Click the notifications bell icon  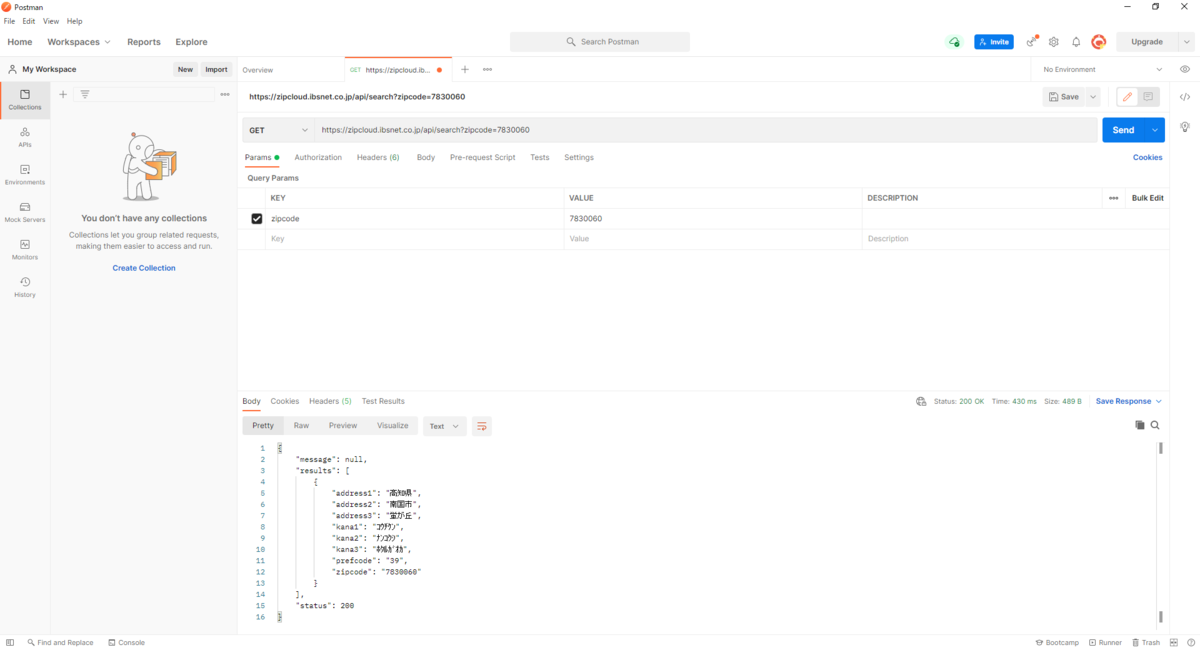tap(1076, 42)
